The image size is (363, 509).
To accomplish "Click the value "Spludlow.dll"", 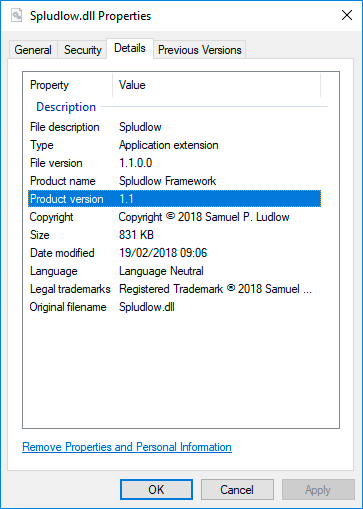I will click(x=147, y=307).
